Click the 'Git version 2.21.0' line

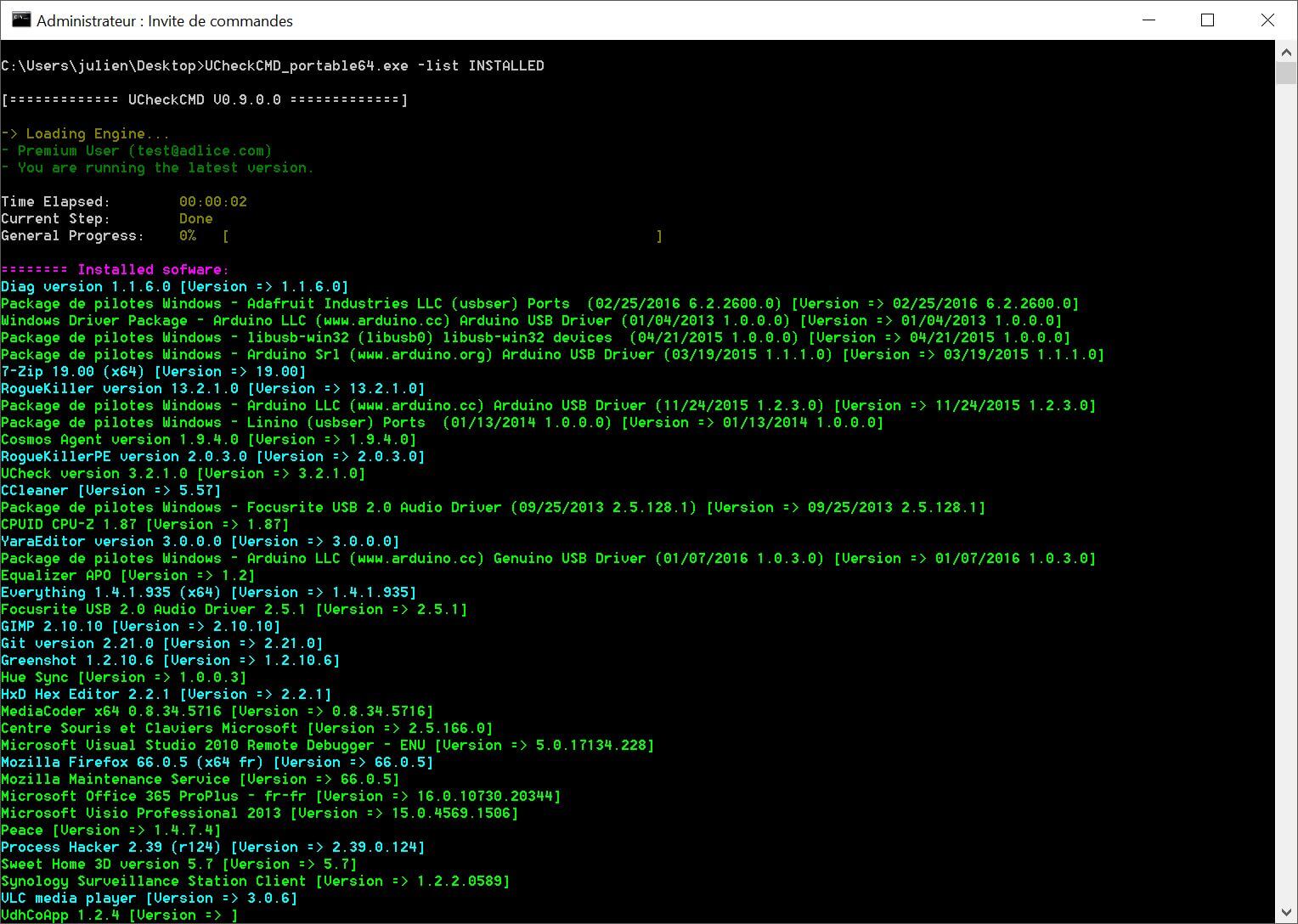161,644
